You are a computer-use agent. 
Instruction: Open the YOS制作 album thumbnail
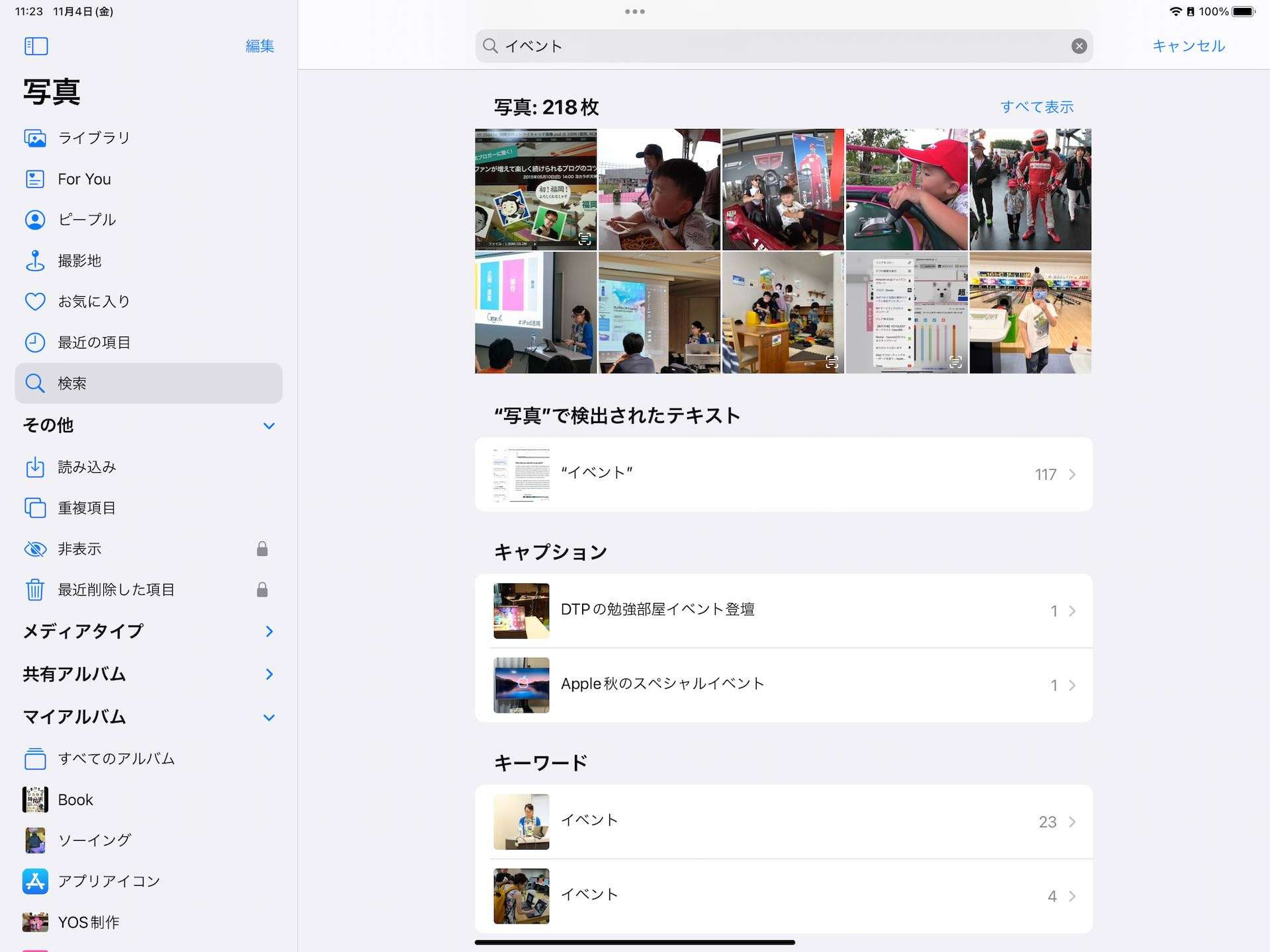[35, 922]
